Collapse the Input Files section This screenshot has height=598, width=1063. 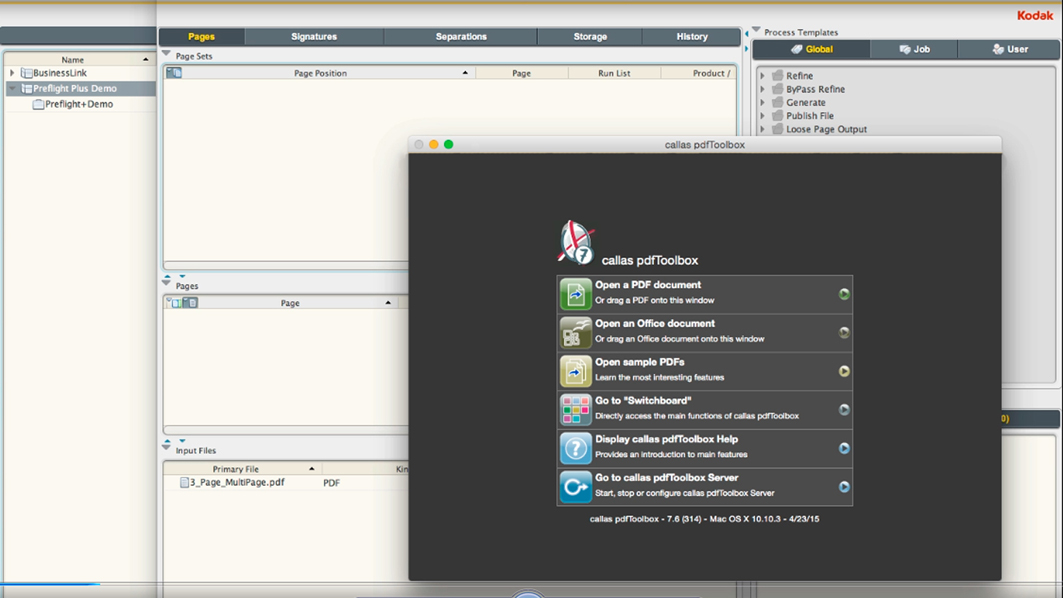coord(166,449)
